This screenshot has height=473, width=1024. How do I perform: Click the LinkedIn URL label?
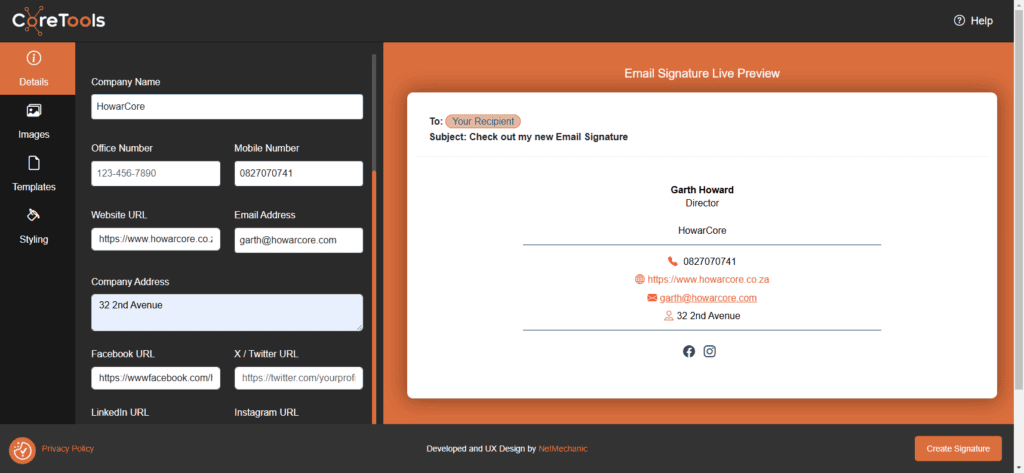pos(120,412)
